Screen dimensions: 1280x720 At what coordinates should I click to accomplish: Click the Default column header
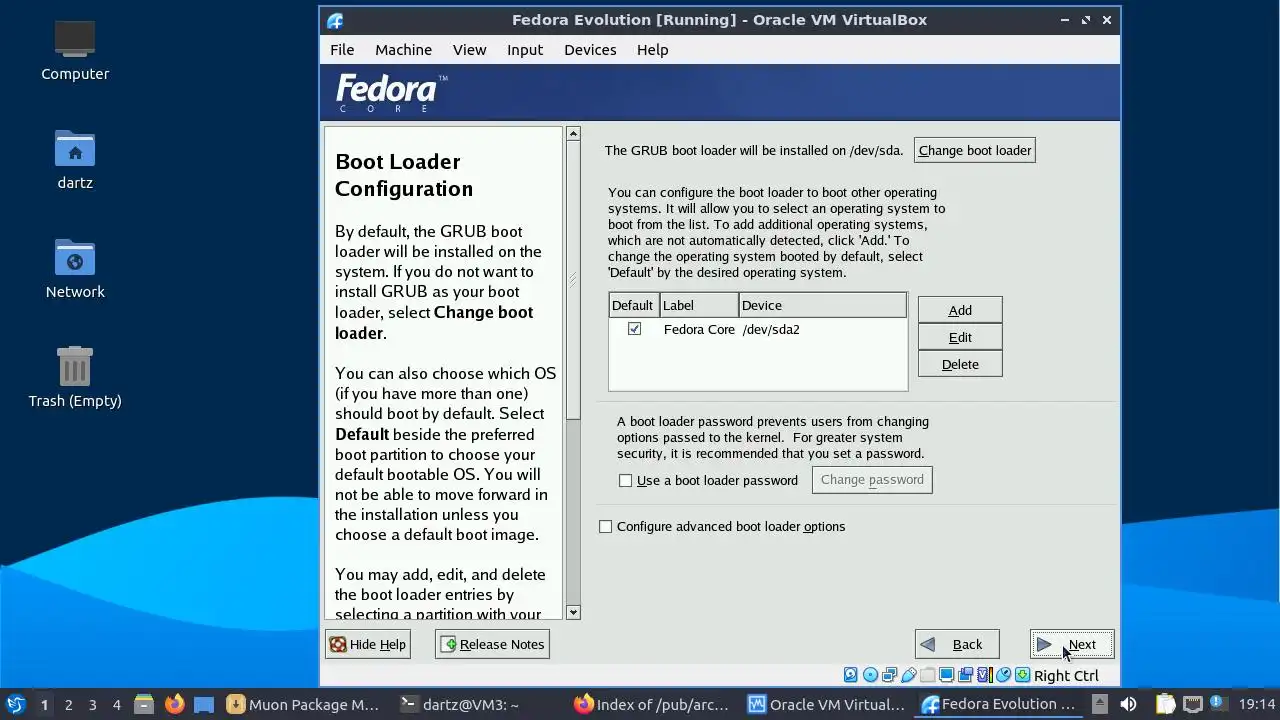[633, 305]
